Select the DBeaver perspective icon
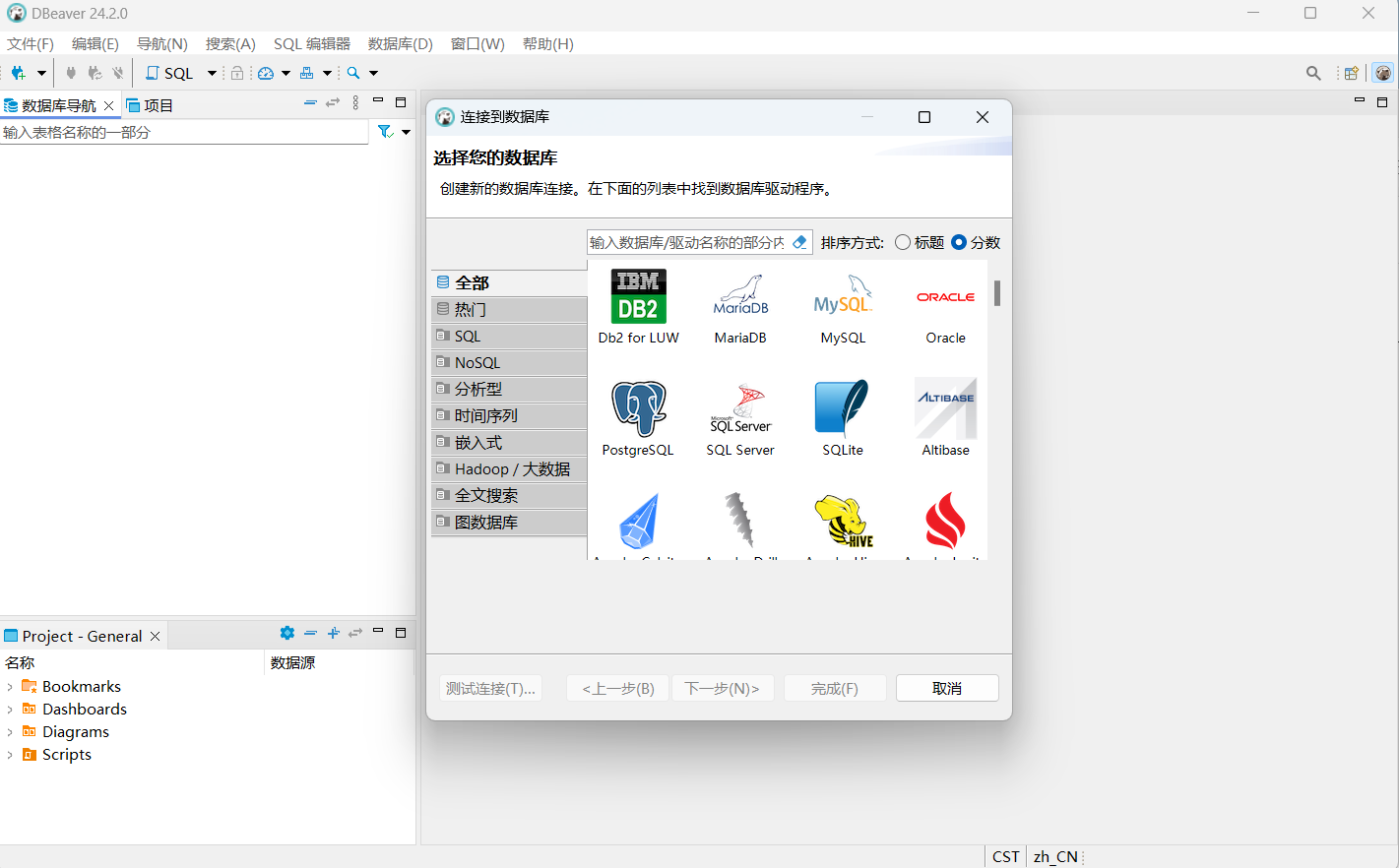 point(1383,73)
